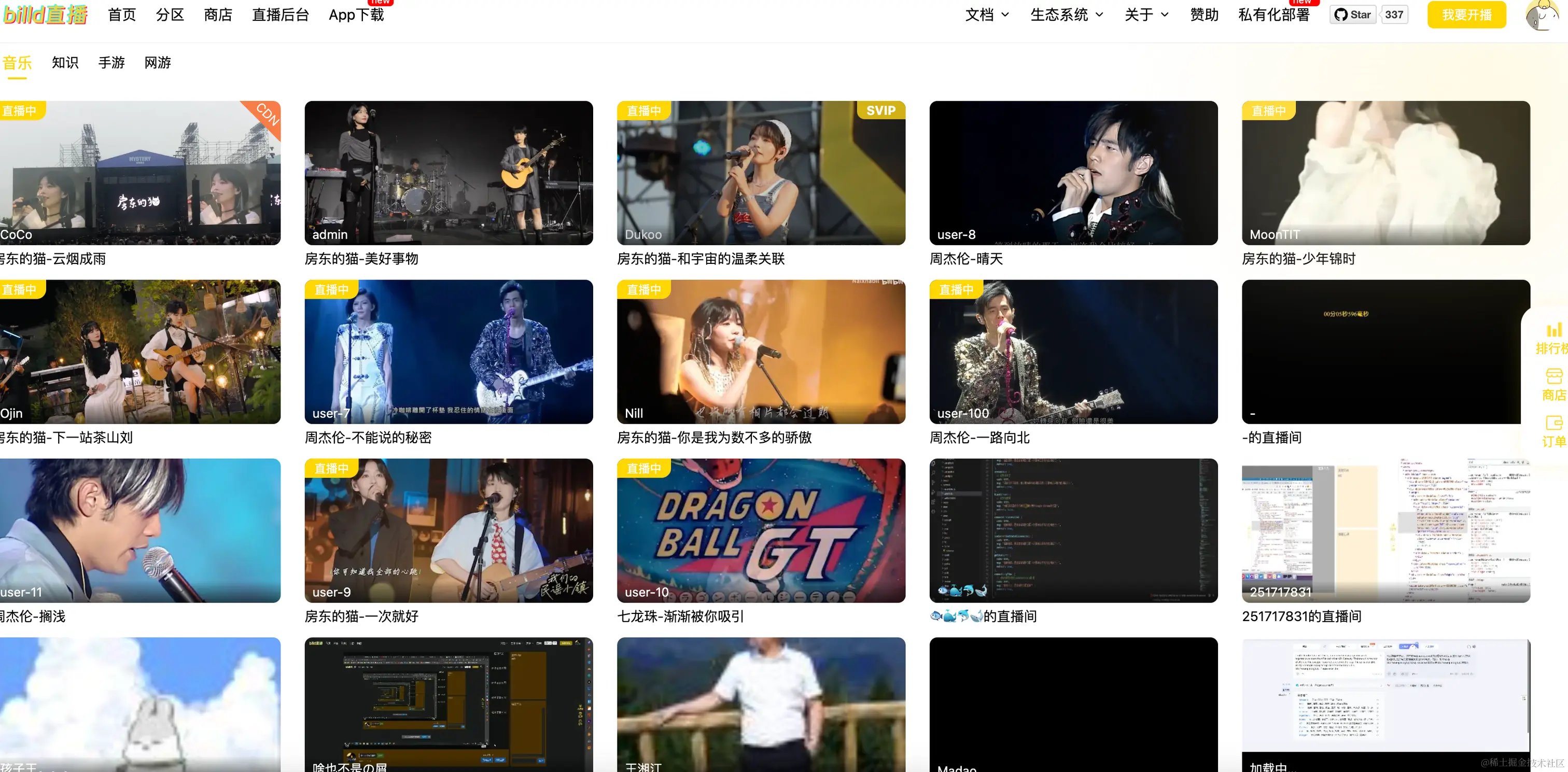This screenshot has height=772, width=1568.
Task: Switch to the 知识 category tab
Action: pos(65,63)
